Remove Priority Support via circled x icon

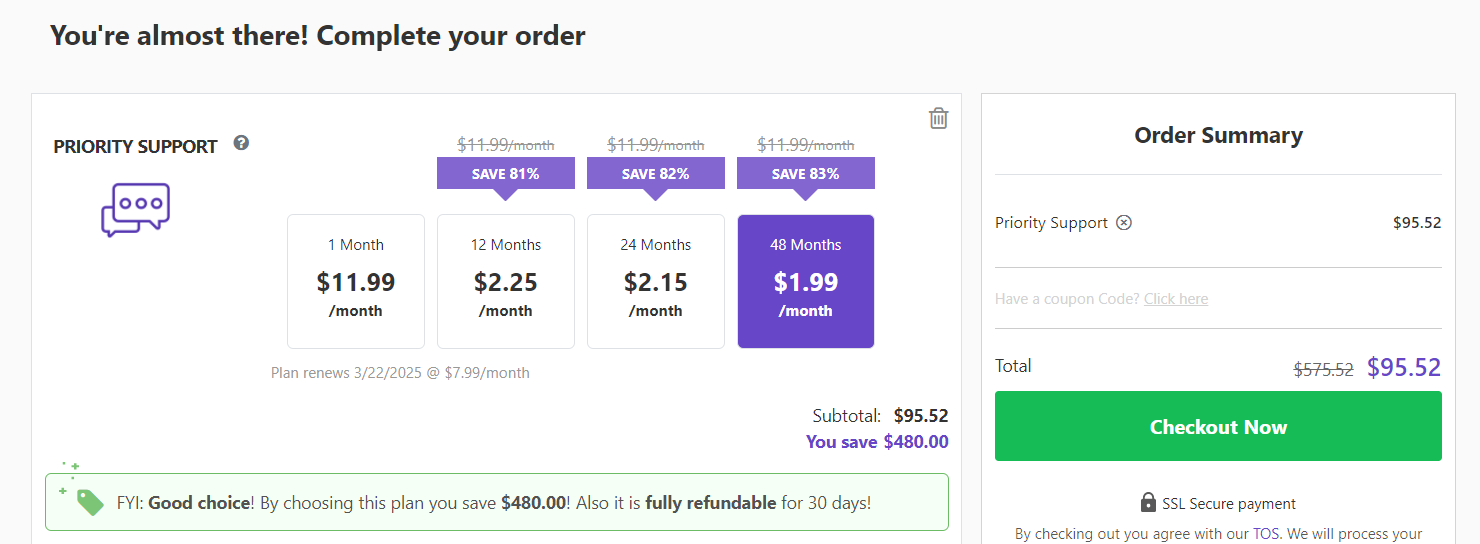(1124, 223)
